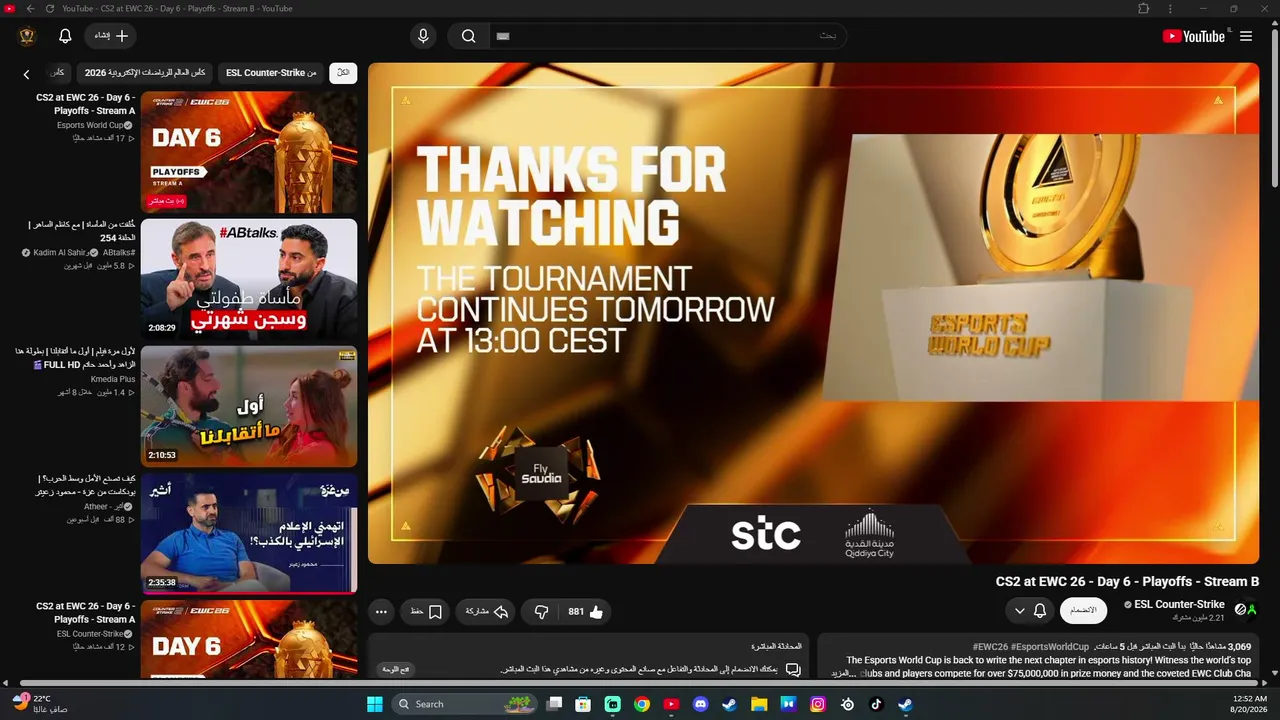
Task: Open Task View on the taskbar
Action: (554, 704)
